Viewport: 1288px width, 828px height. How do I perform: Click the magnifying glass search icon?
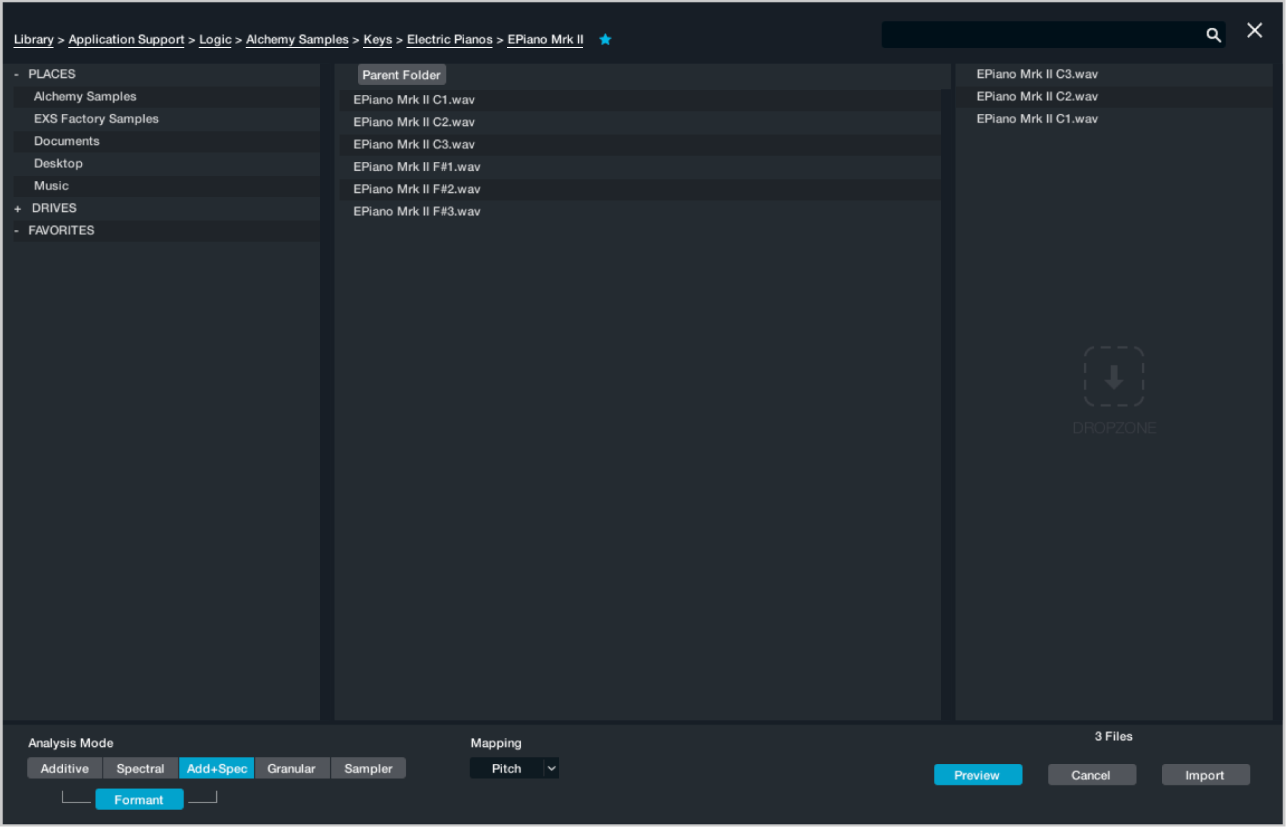click(1213, 34)
